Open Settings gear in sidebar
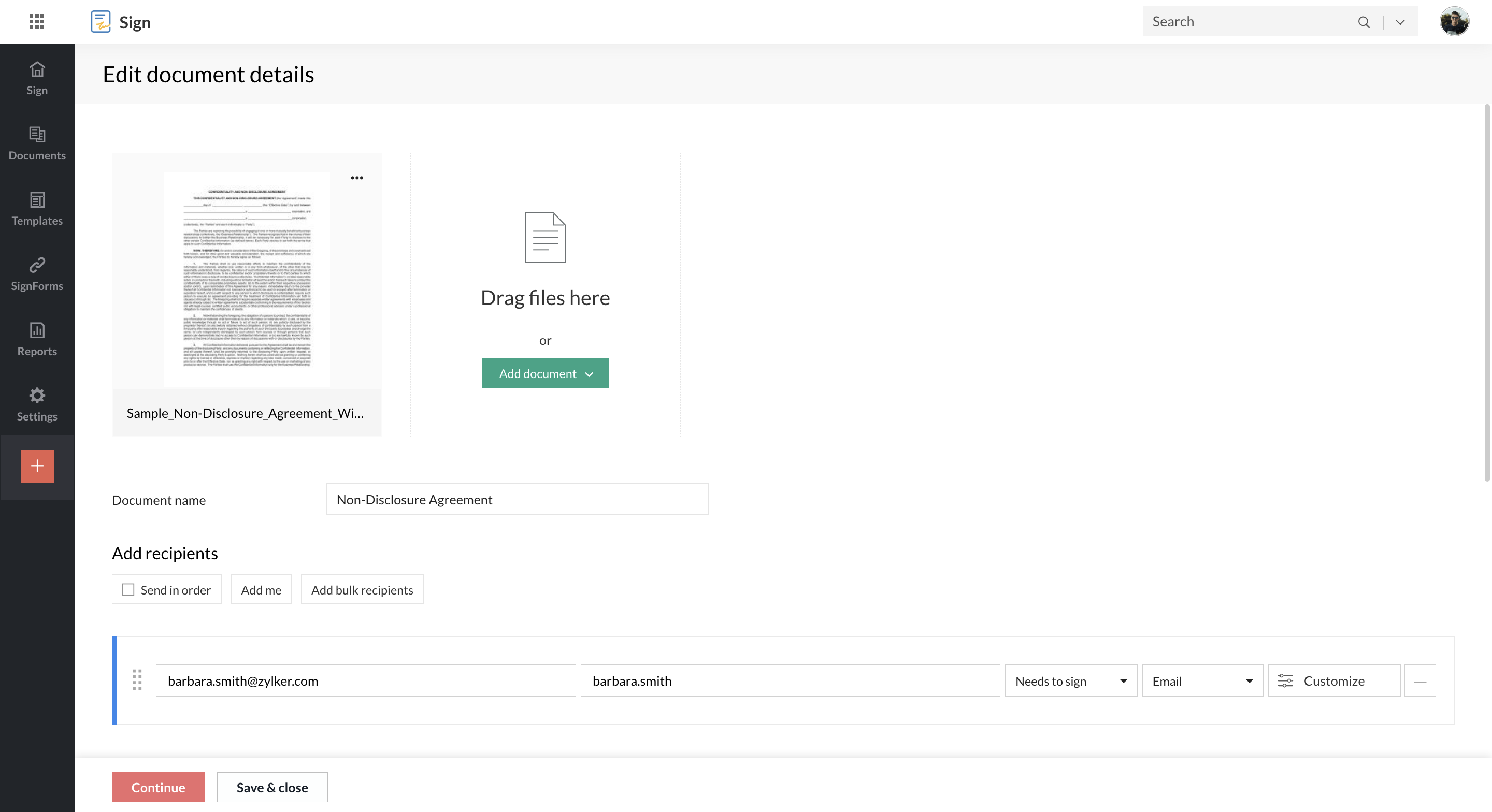1492x812 pixels. (x=37, y=404)
